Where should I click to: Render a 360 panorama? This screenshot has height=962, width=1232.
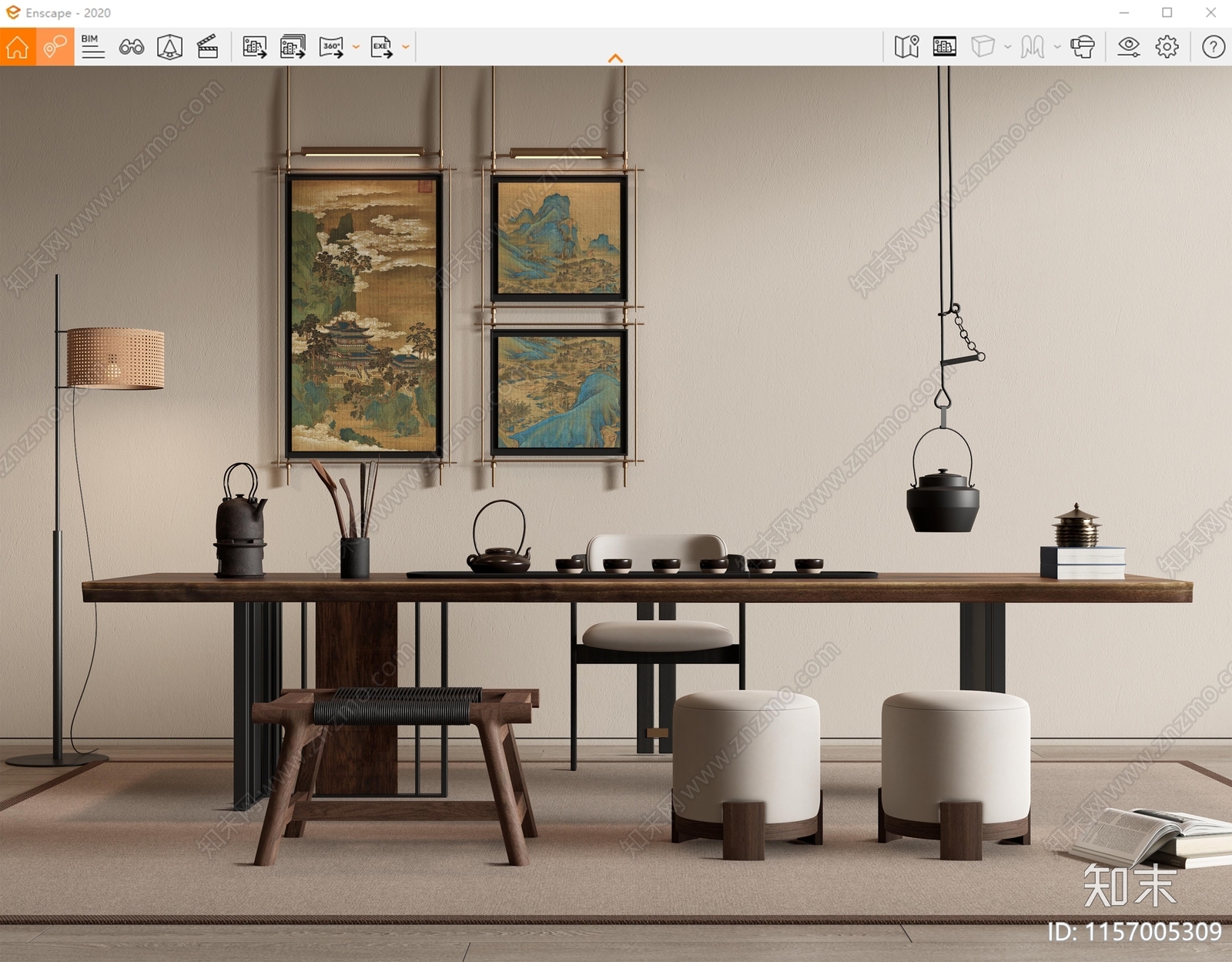(x=331, y=47)
